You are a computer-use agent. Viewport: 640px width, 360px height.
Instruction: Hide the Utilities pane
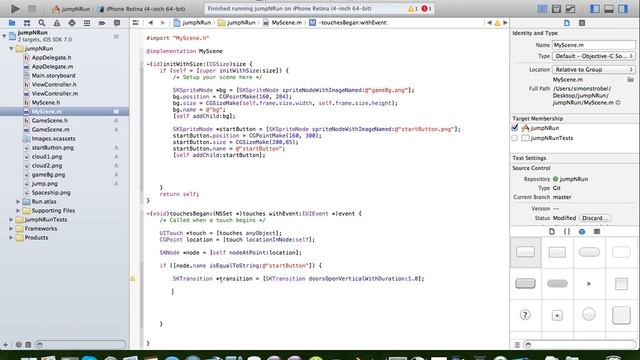pos(623,9)
